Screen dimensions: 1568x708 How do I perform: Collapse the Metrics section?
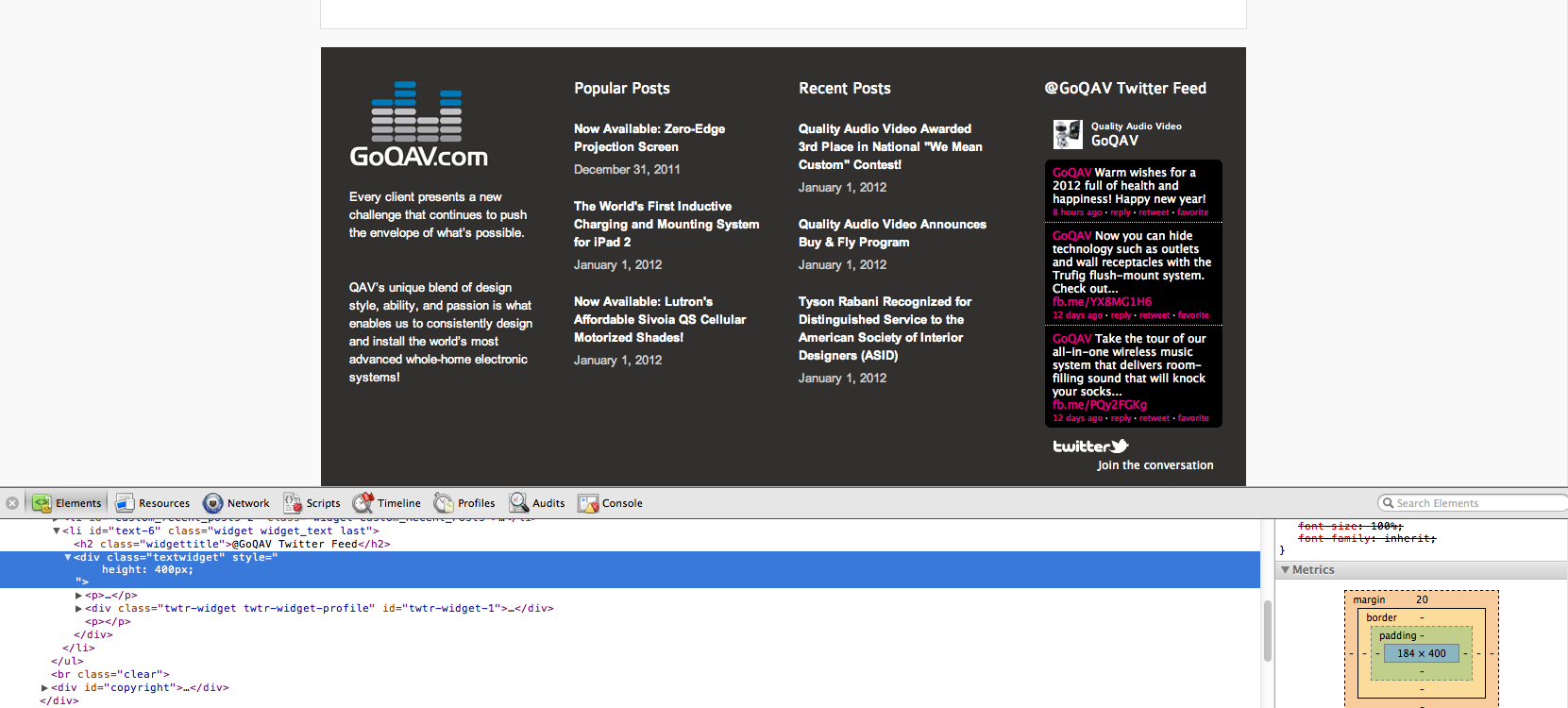(x=1285, y=570)
